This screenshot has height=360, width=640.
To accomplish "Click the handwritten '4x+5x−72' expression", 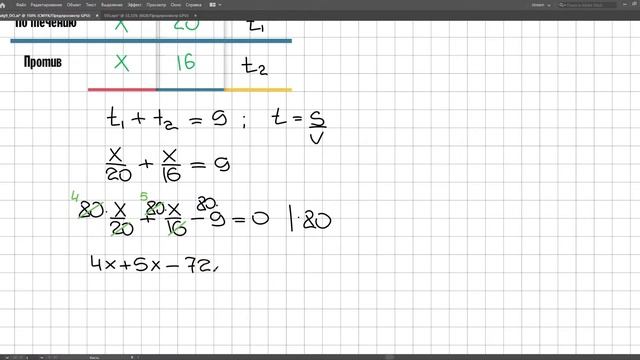I will click(x=154, y=264).
